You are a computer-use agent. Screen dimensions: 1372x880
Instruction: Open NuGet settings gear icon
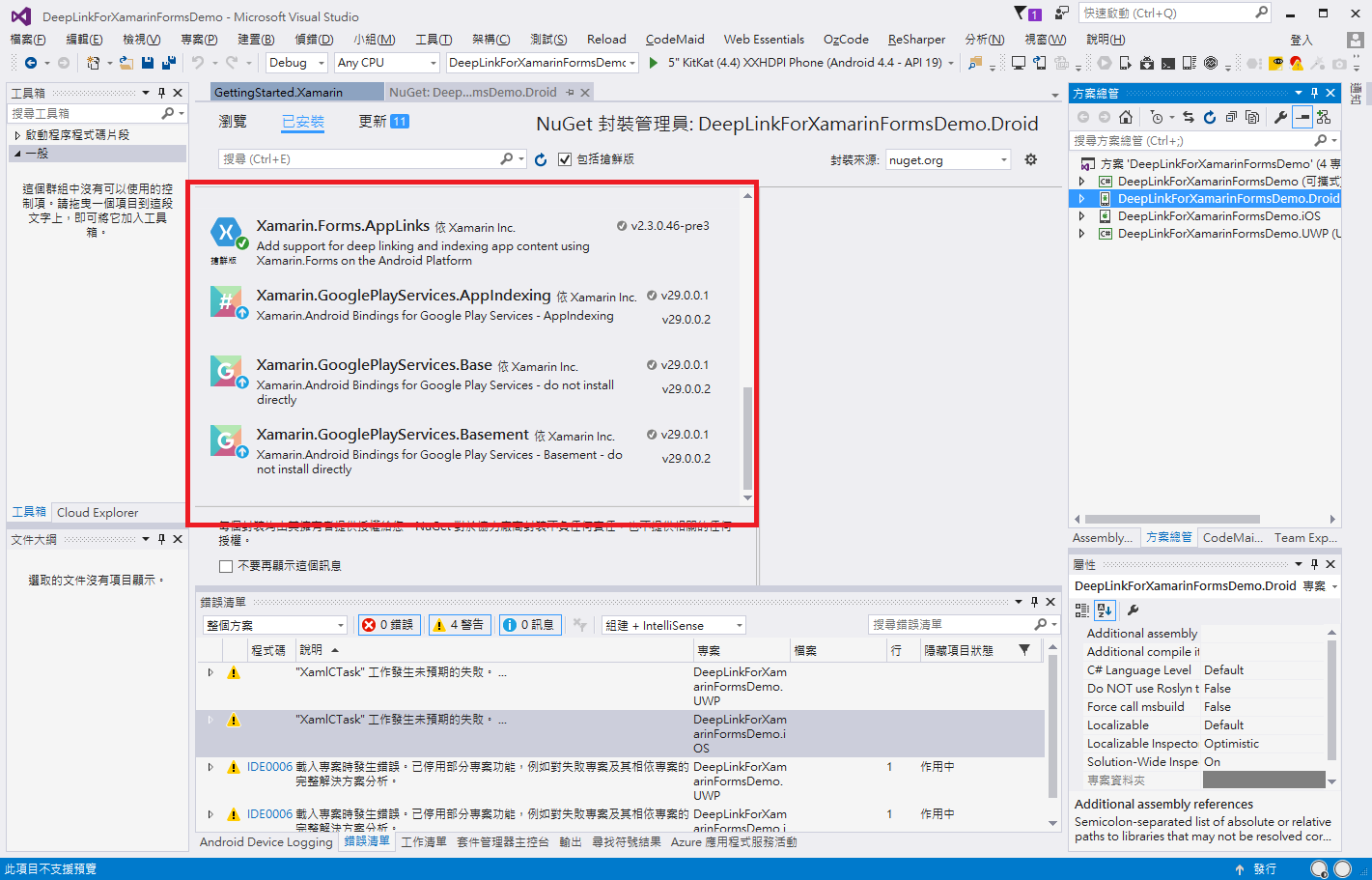[x=1031, y=159]
